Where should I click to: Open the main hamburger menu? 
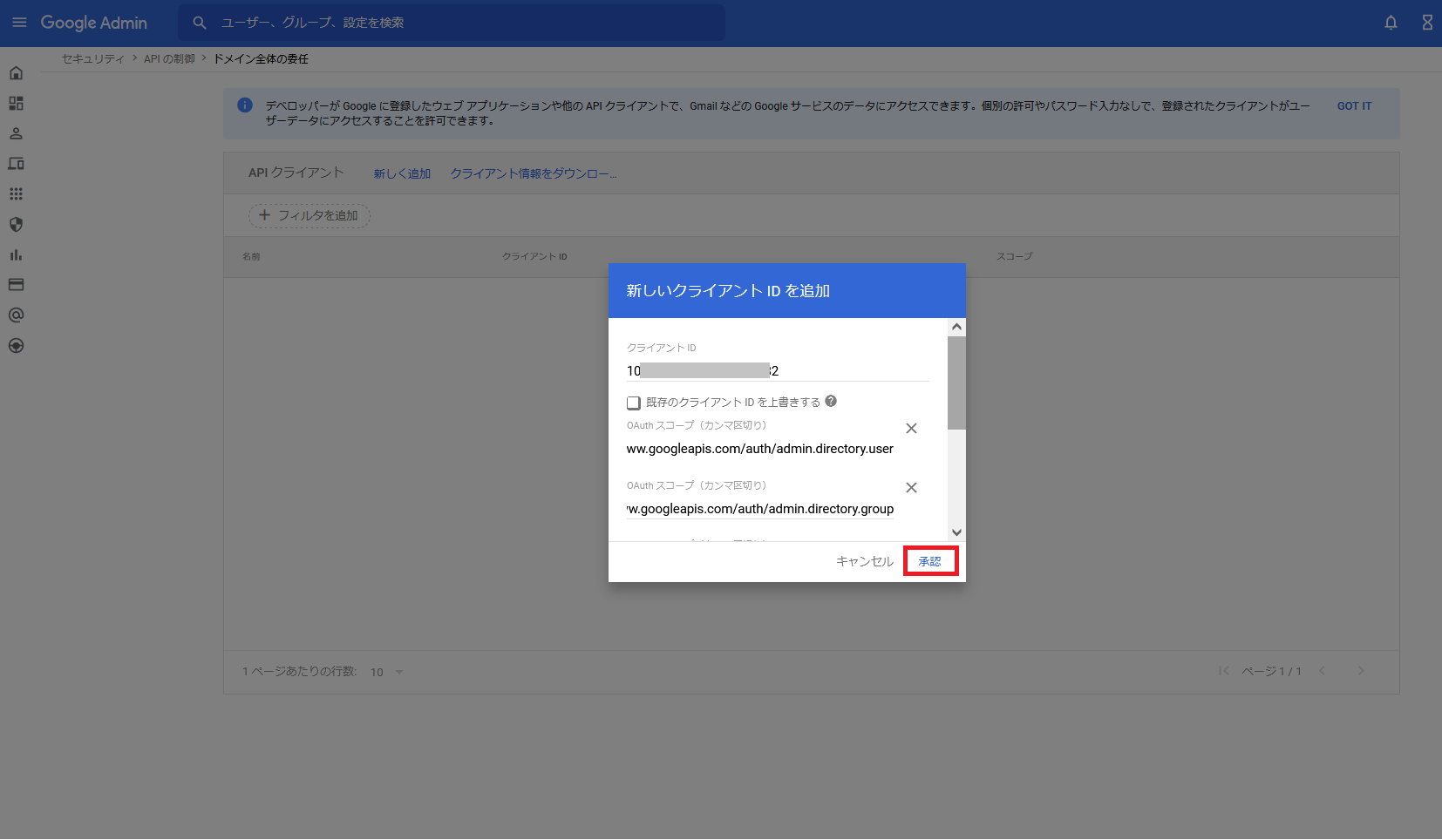[x=19, y=23]
